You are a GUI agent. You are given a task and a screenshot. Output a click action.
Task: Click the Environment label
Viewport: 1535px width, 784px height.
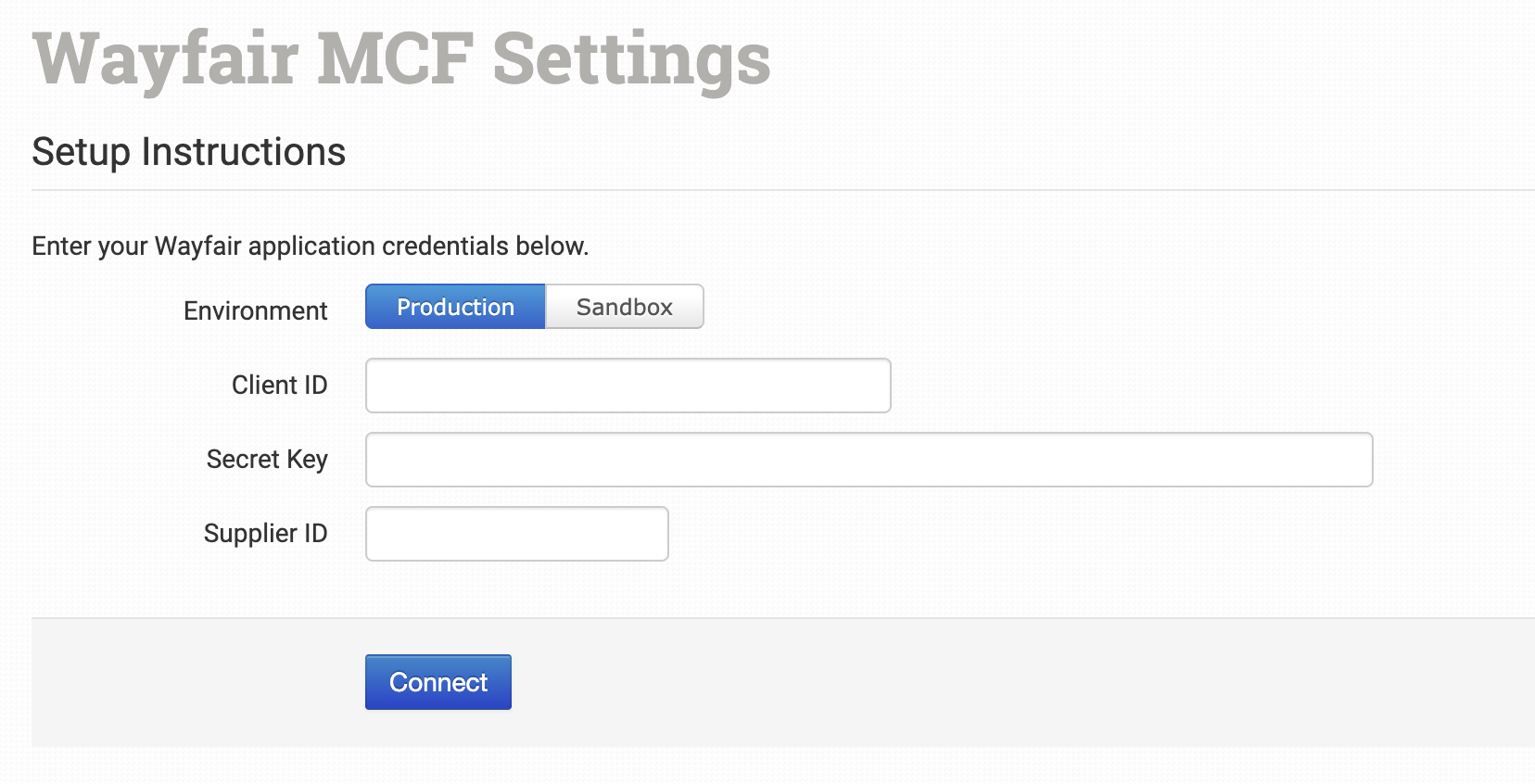[x=255, y=310]
